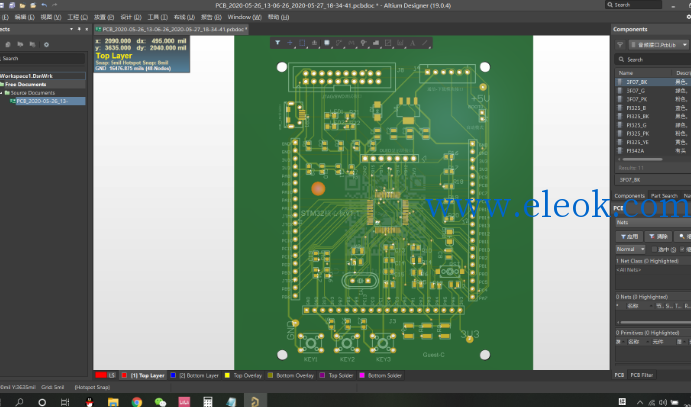Select the PI325_BK component row

click(653, 116)
